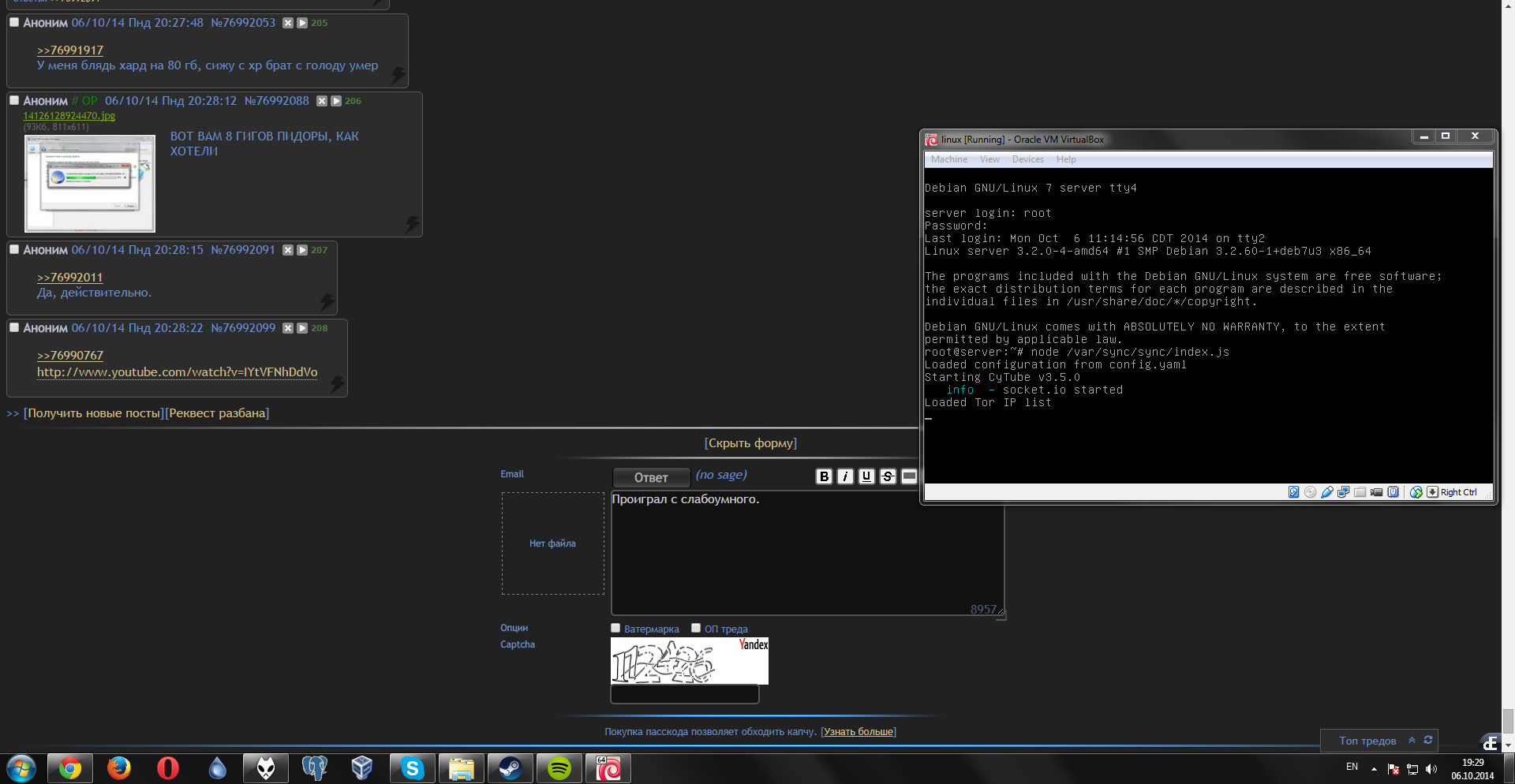Select post №76992088 checkbox
Image resolution: width=1515 pixels, height=784 pixels.
(x=14, y=100)
